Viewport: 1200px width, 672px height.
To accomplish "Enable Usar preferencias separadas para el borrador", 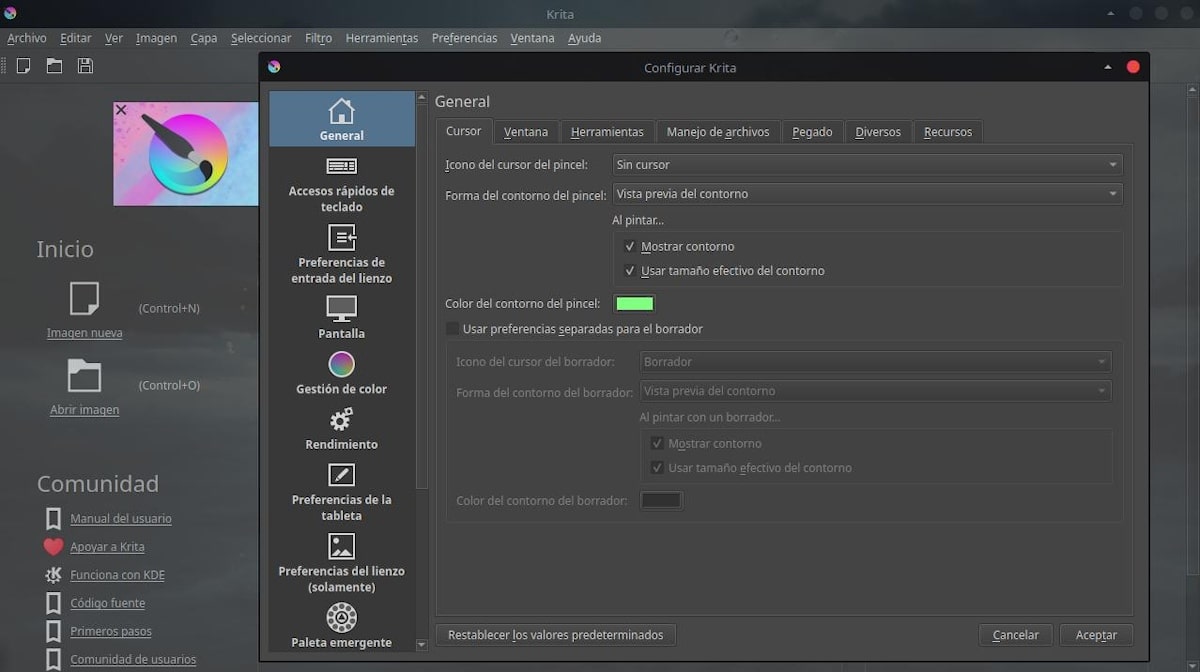I will click(x=451, y=328).
